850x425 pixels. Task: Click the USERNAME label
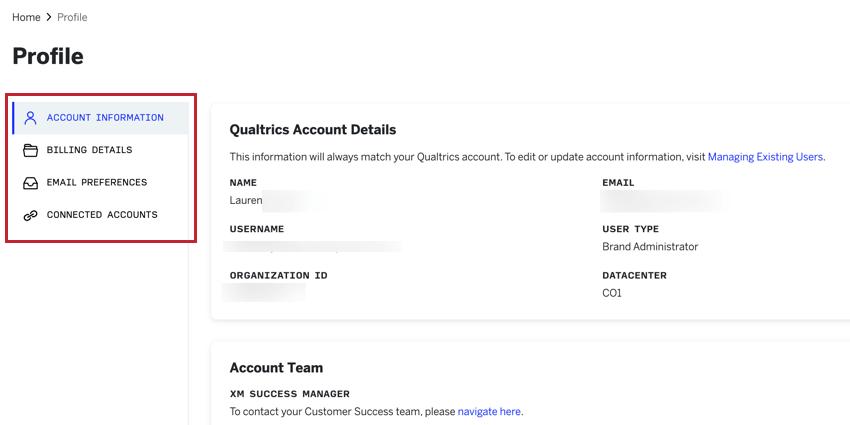(256, 229)
